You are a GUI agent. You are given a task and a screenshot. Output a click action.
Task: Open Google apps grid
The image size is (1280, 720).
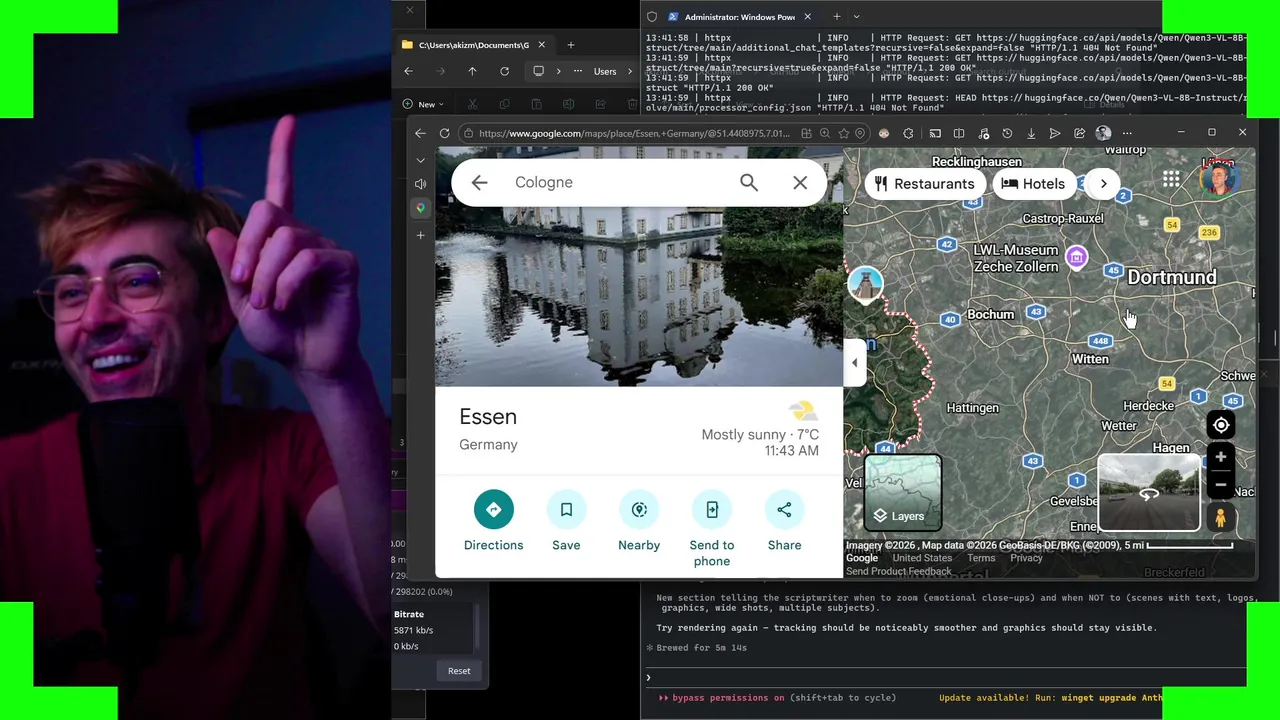pyautogui.click(x=1171, y=179)
